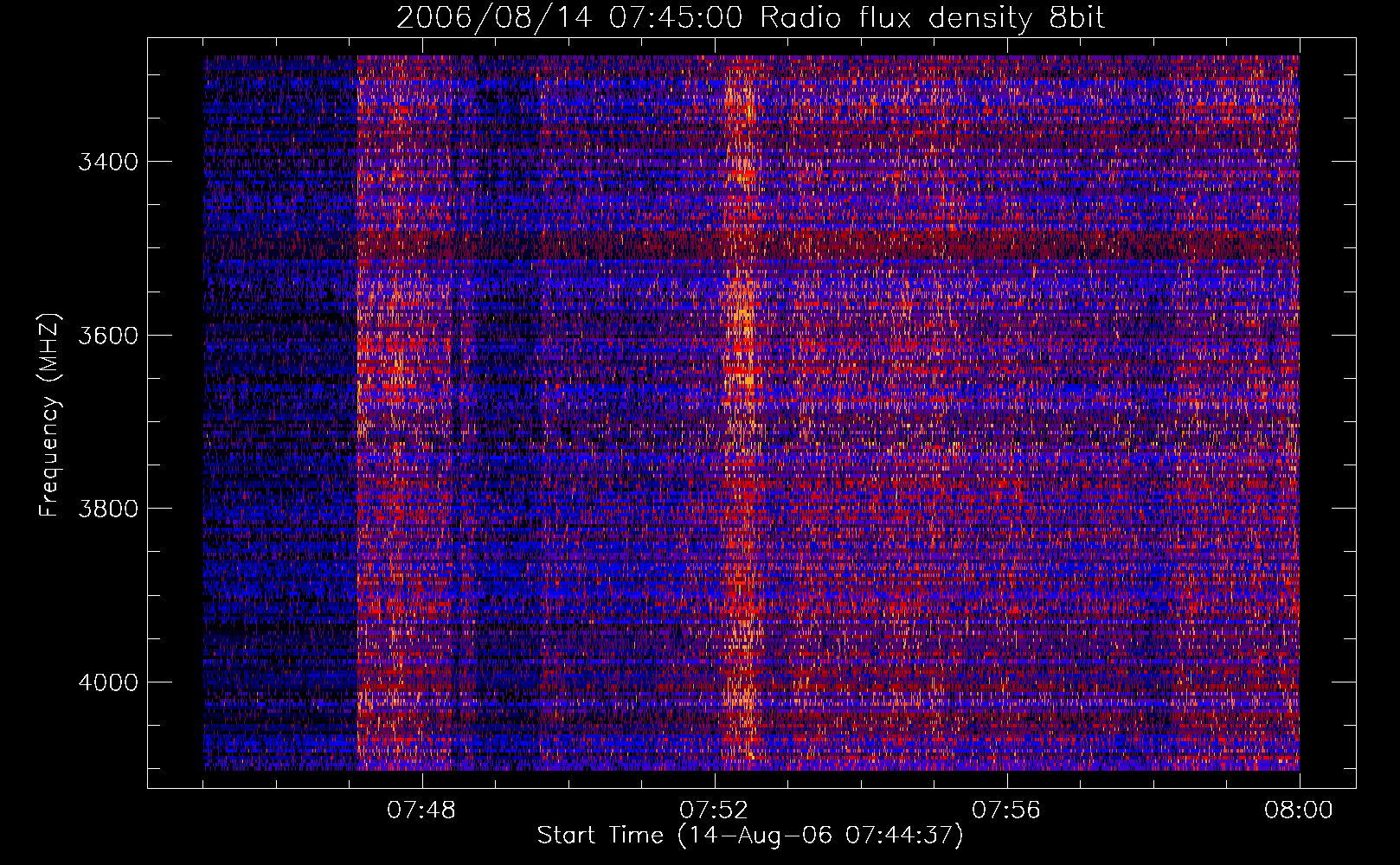Viewport: 1400px width, 865px height.
Task: Click the "Frequency (MHZ)" y-axis label
Action: tap(50, 415)
